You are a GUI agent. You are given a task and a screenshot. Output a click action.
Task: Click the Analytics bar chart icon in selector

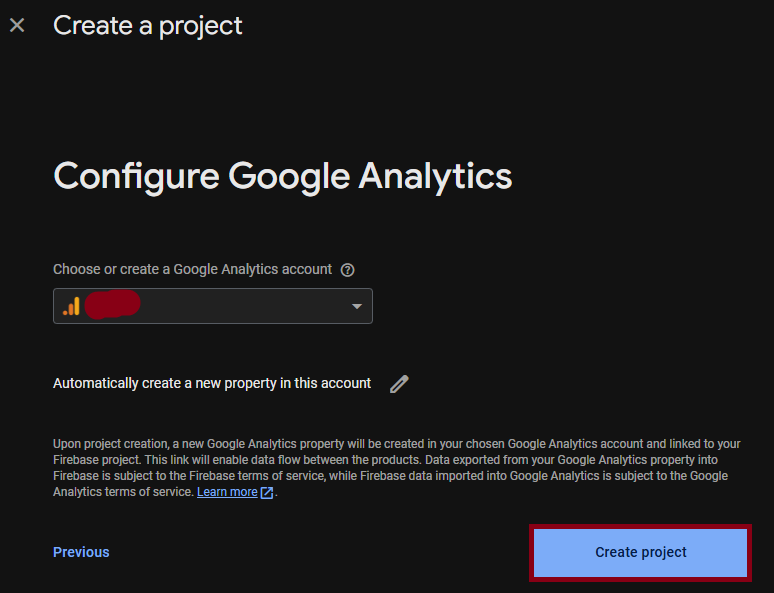[72, 306]
